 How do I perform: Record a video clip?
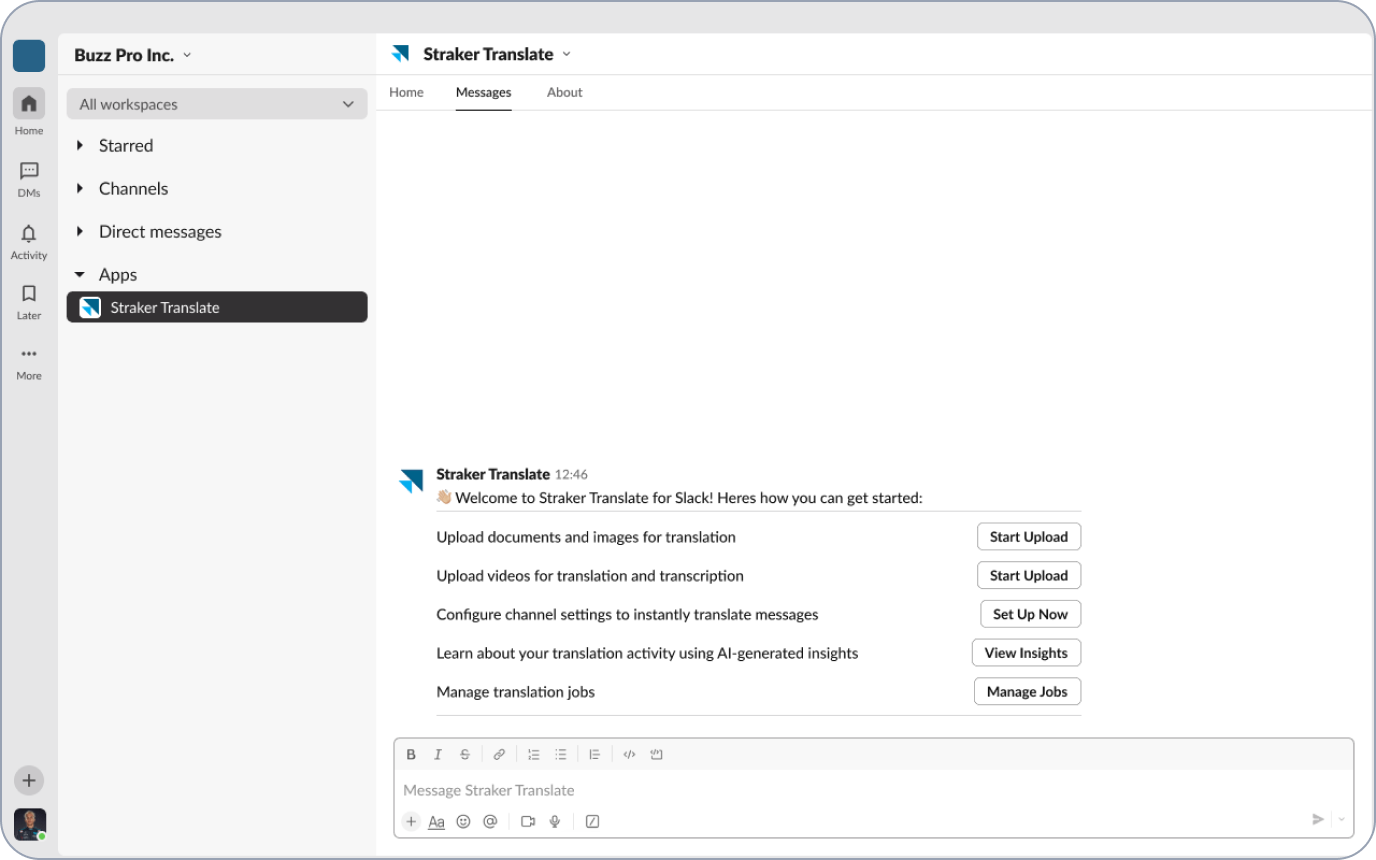528,821
